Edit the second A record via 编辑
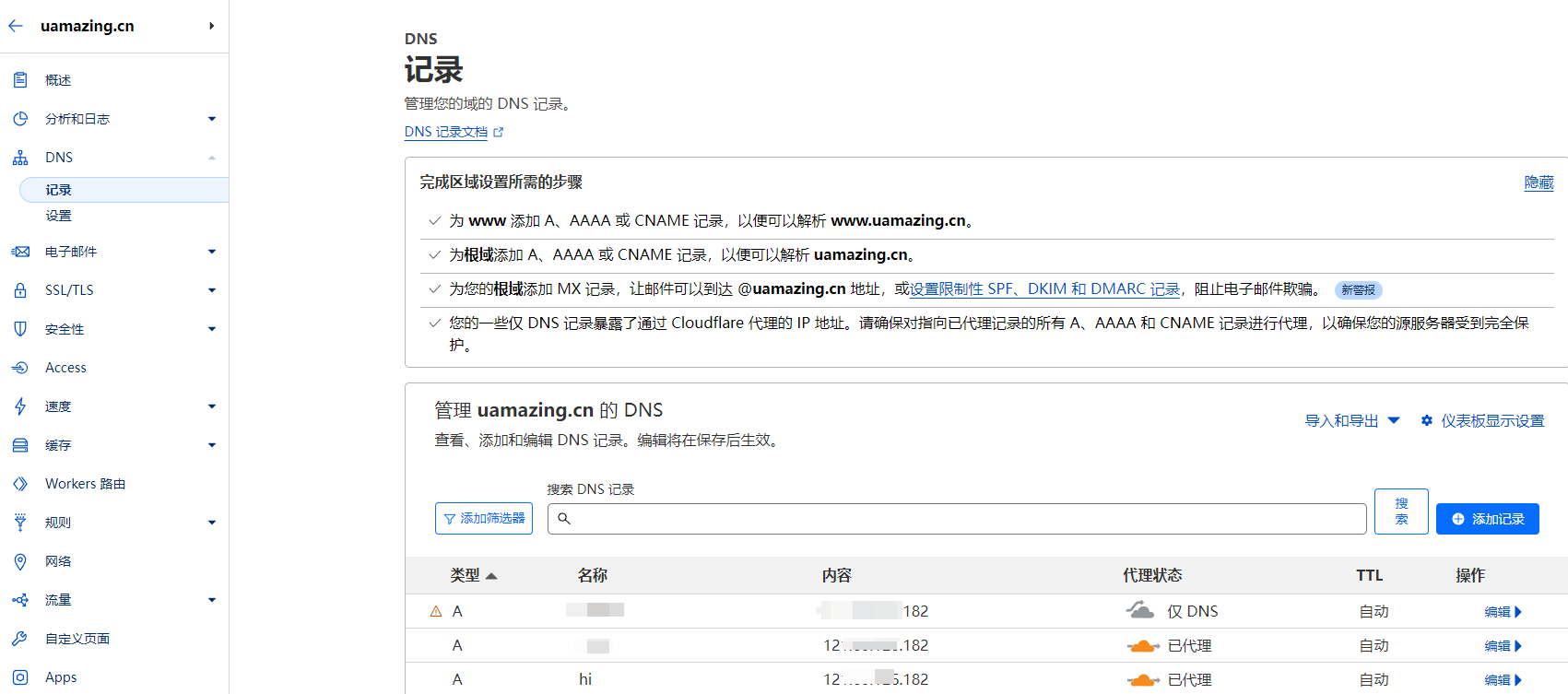Viewport: 1568px width, 694px height. [x=1503, y=646]
